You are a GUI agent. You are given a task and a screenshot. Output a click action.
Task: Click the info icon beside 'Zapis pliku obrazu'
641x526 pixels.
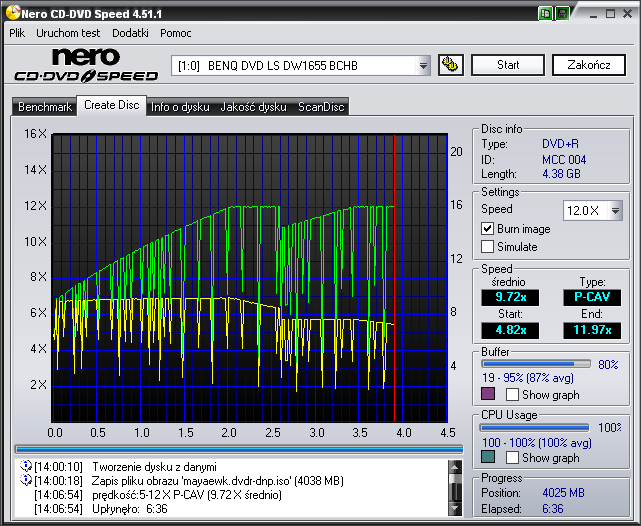[26, 480]
